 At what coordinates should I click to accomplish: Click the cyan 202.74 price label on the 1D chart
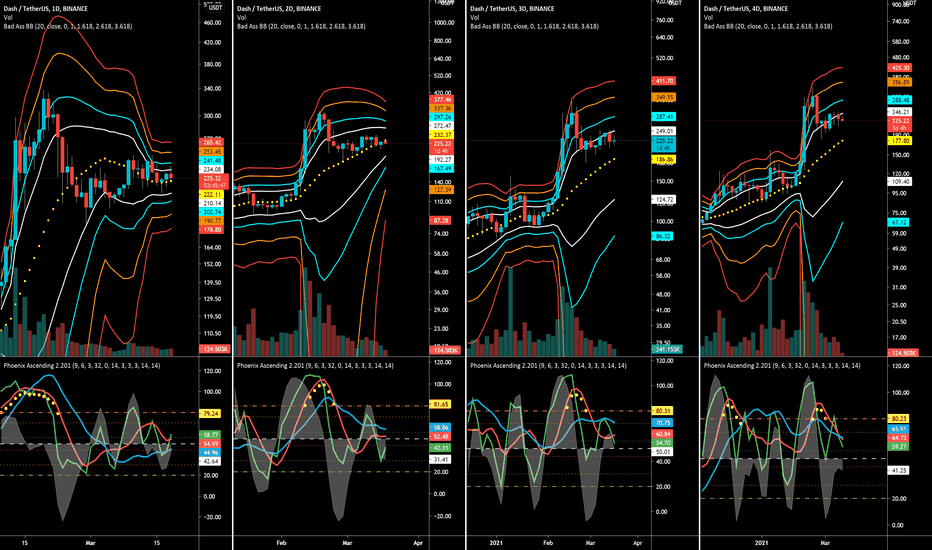click(211, 212)
